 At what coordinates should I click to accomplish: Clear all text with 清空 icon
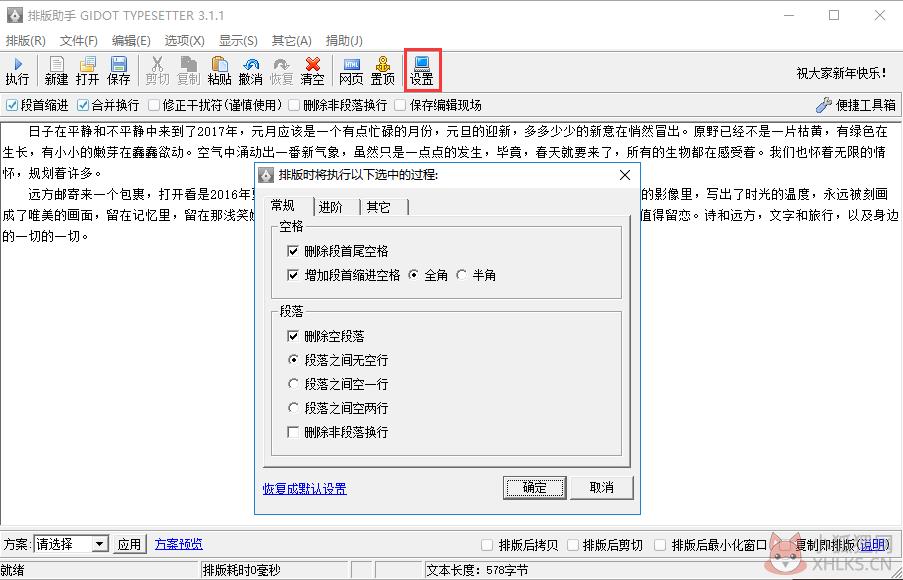click(x=313, y=71)
